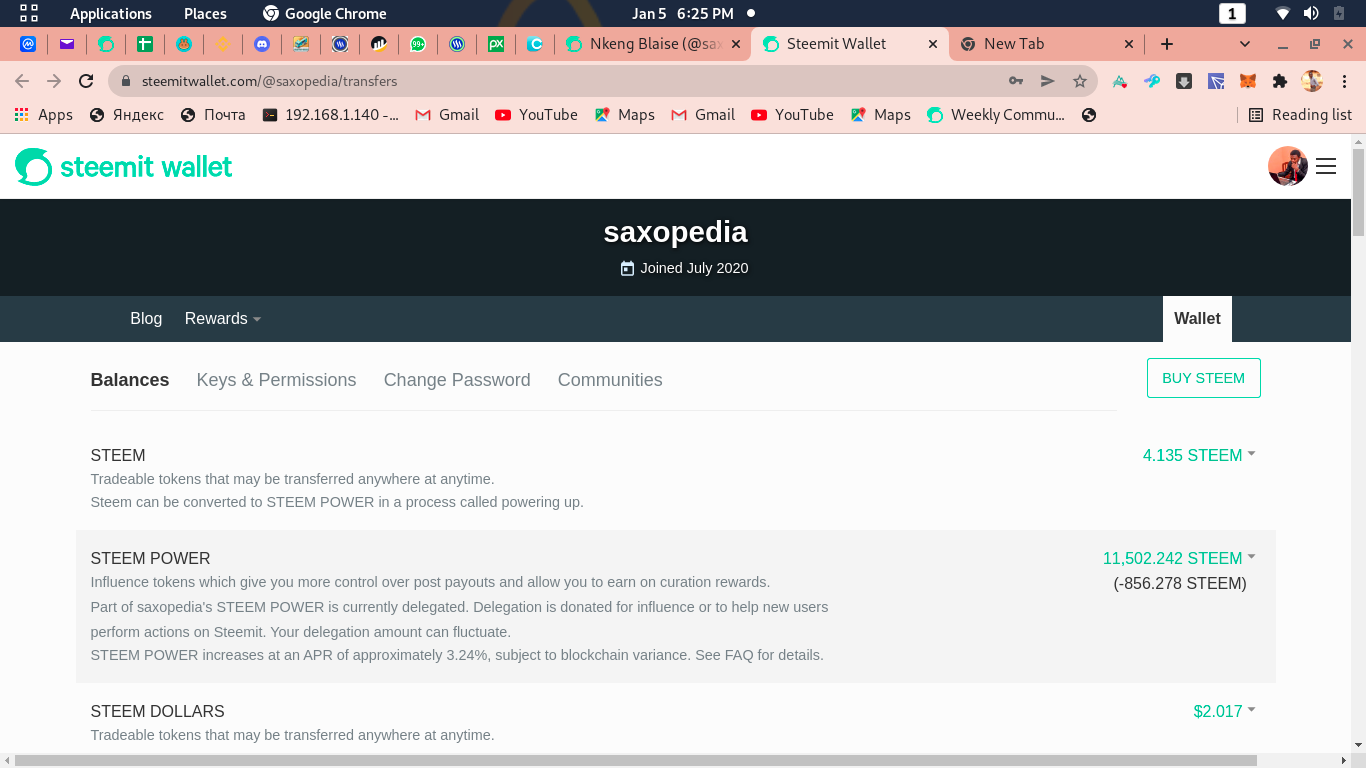Open Chrome three-dot menu

[1343, 81]
